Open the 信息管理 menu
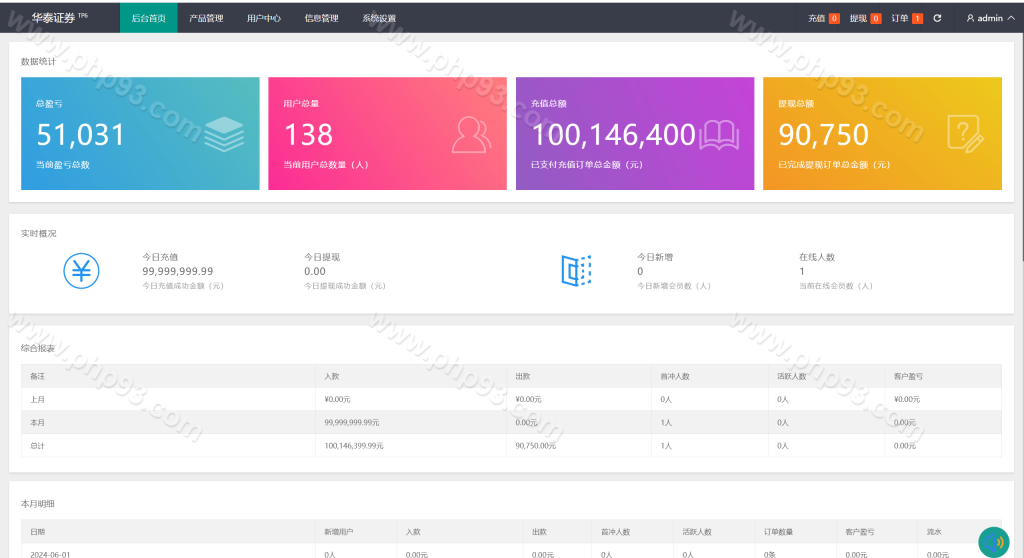 point(321,18)
